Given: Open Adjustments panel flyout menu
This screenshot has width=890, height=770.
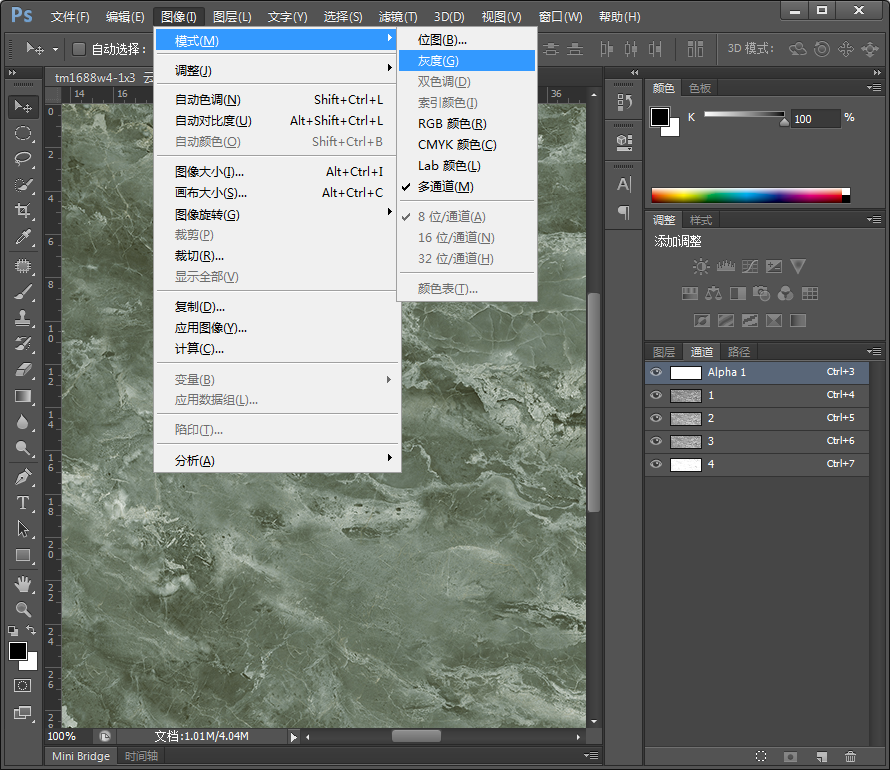Looking at the screenshot, I should tap(874, 220).
